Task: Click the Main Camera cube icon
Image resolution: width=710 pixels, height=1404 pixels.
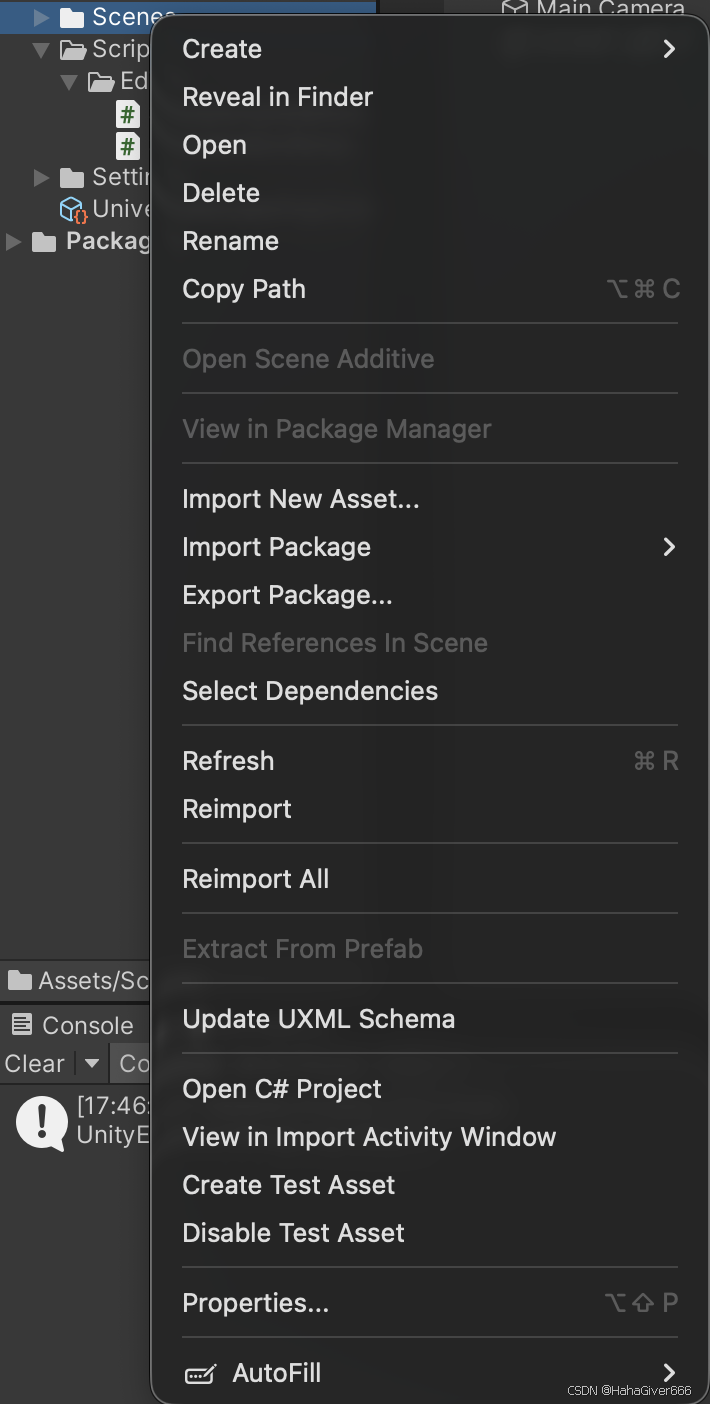Action: (514, 10)
